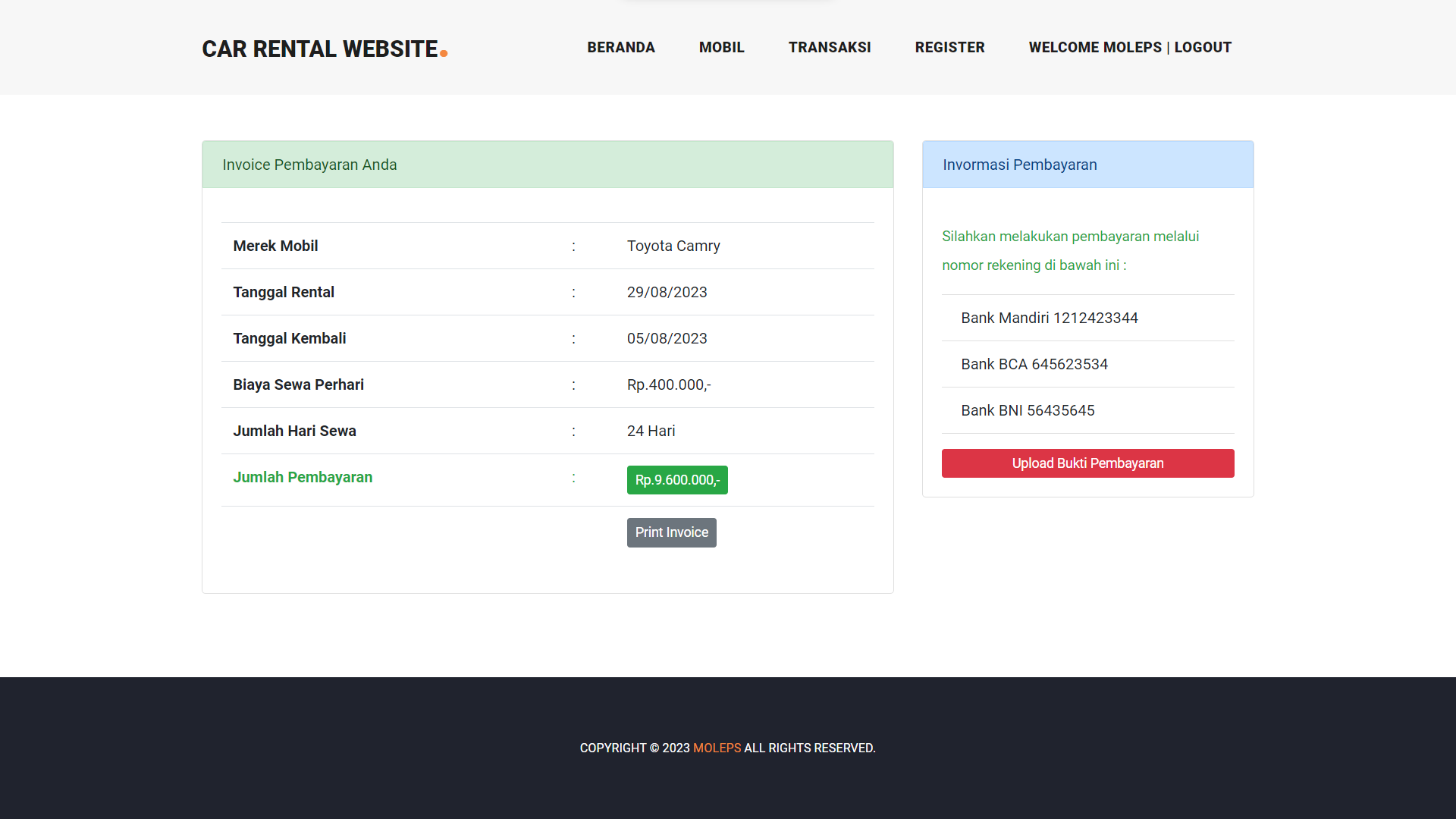Open the Transaksi menu item
This screenshot has width=1456, height=819.
(830, 47)
